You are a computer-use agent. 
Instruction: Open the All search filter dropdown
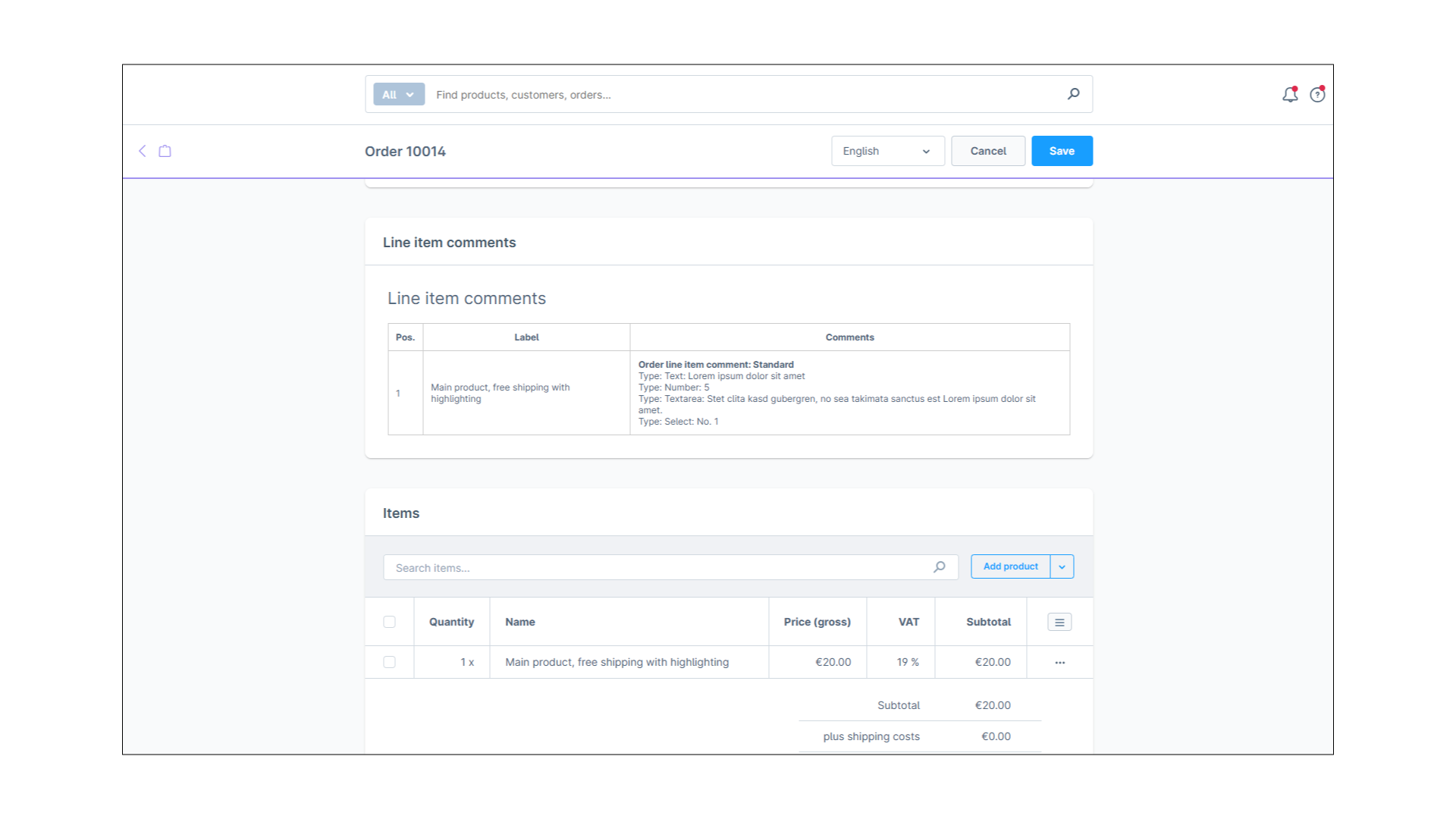[398, 95]
